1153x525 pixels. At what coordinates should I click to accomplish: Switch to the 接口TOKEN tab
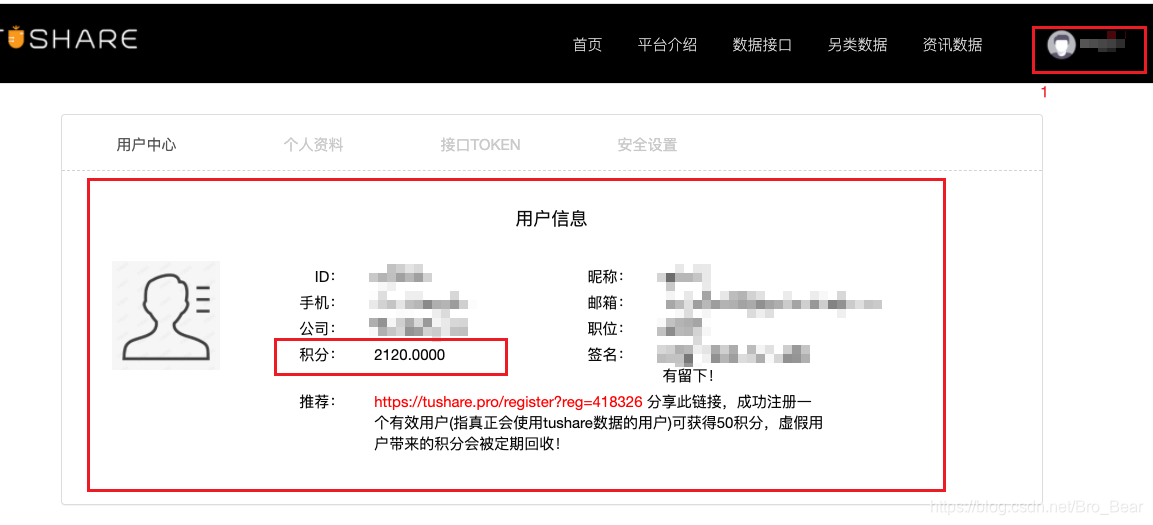click(480, 145)
